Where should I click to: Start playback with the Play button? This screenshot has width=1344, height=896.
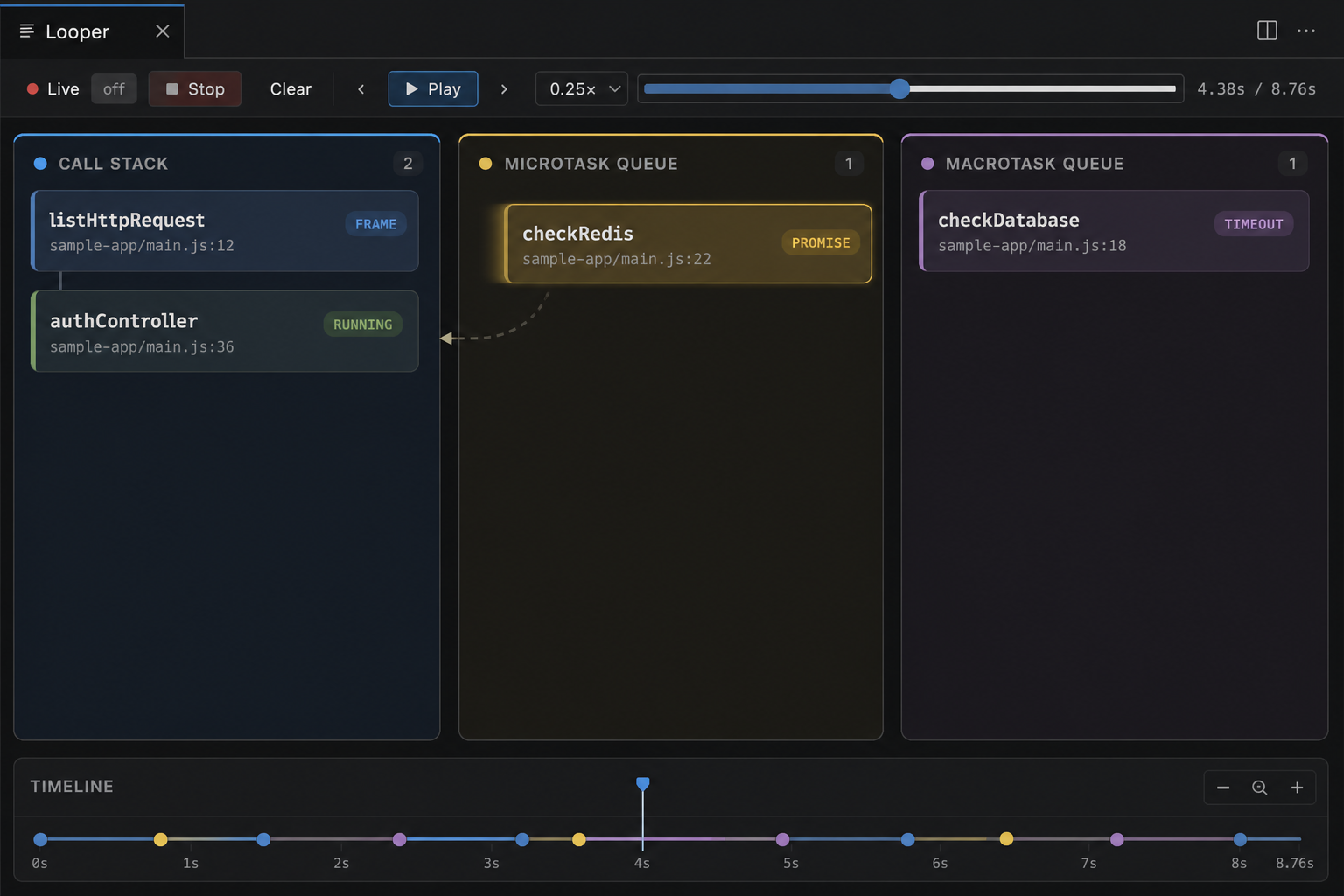pyautogui.click(x=433, y=88)
